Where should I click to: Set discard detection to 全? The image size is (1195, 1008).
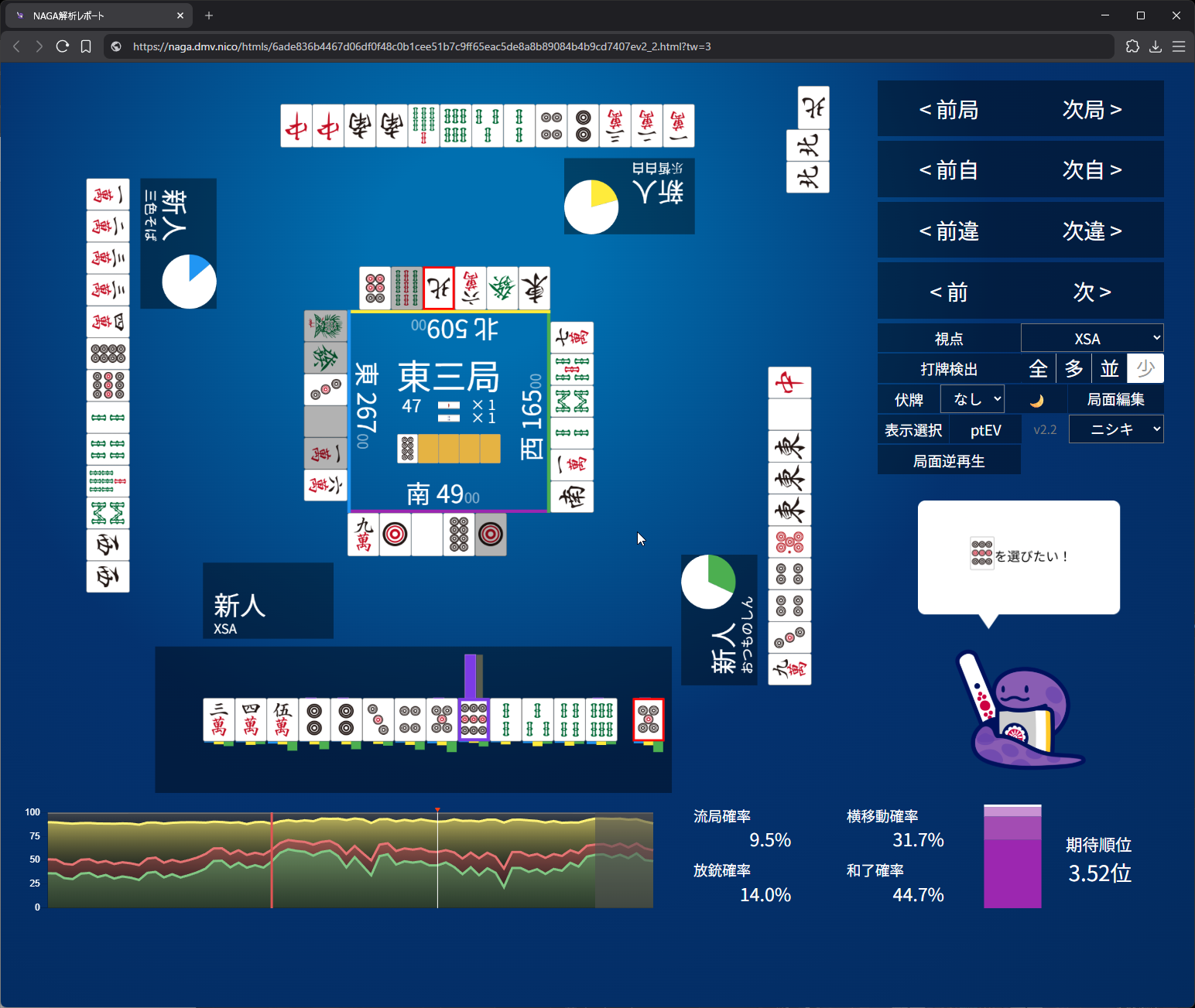click(x=1038, y=369)
